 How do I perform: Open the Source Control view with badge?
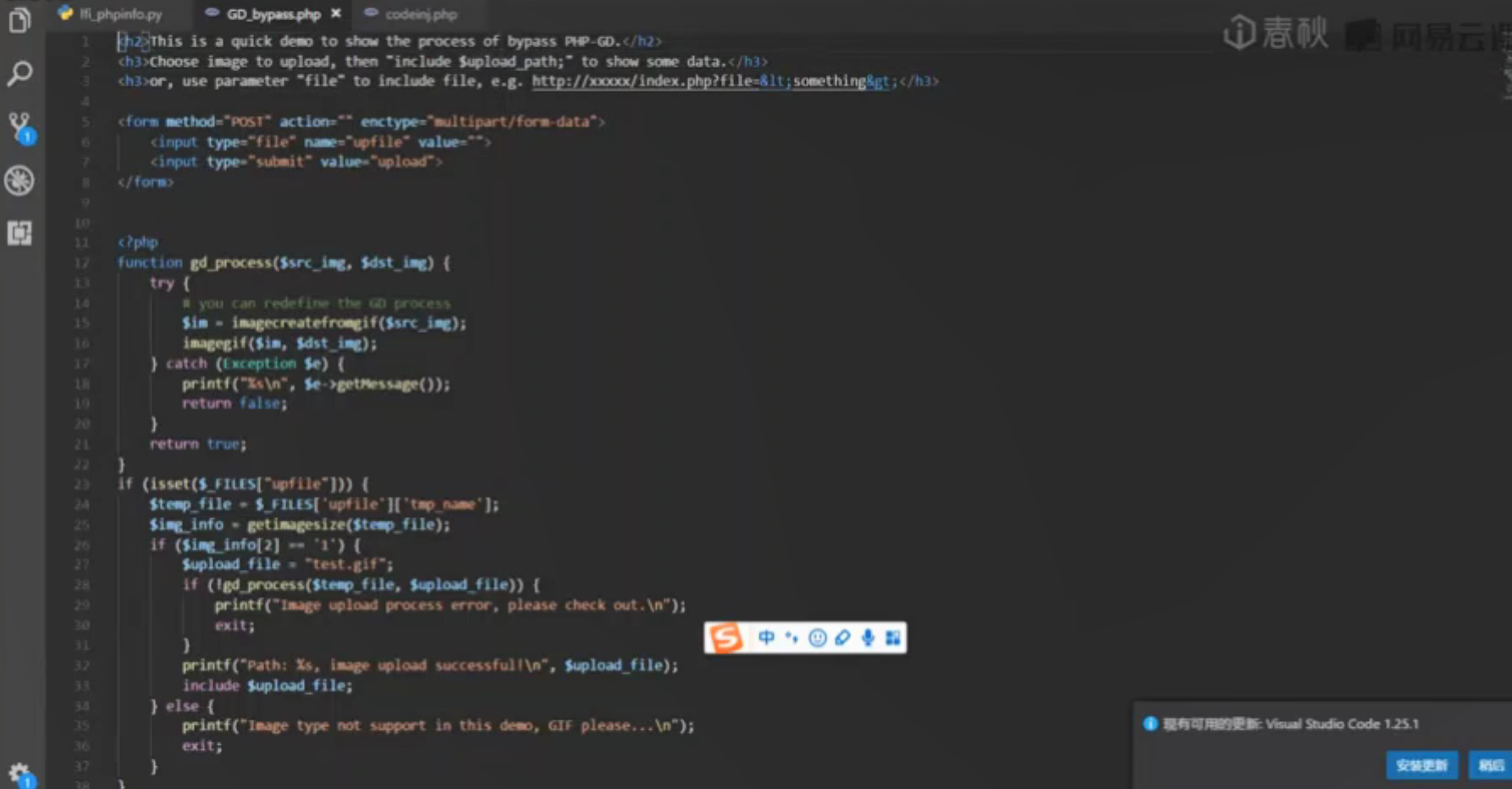20,128
